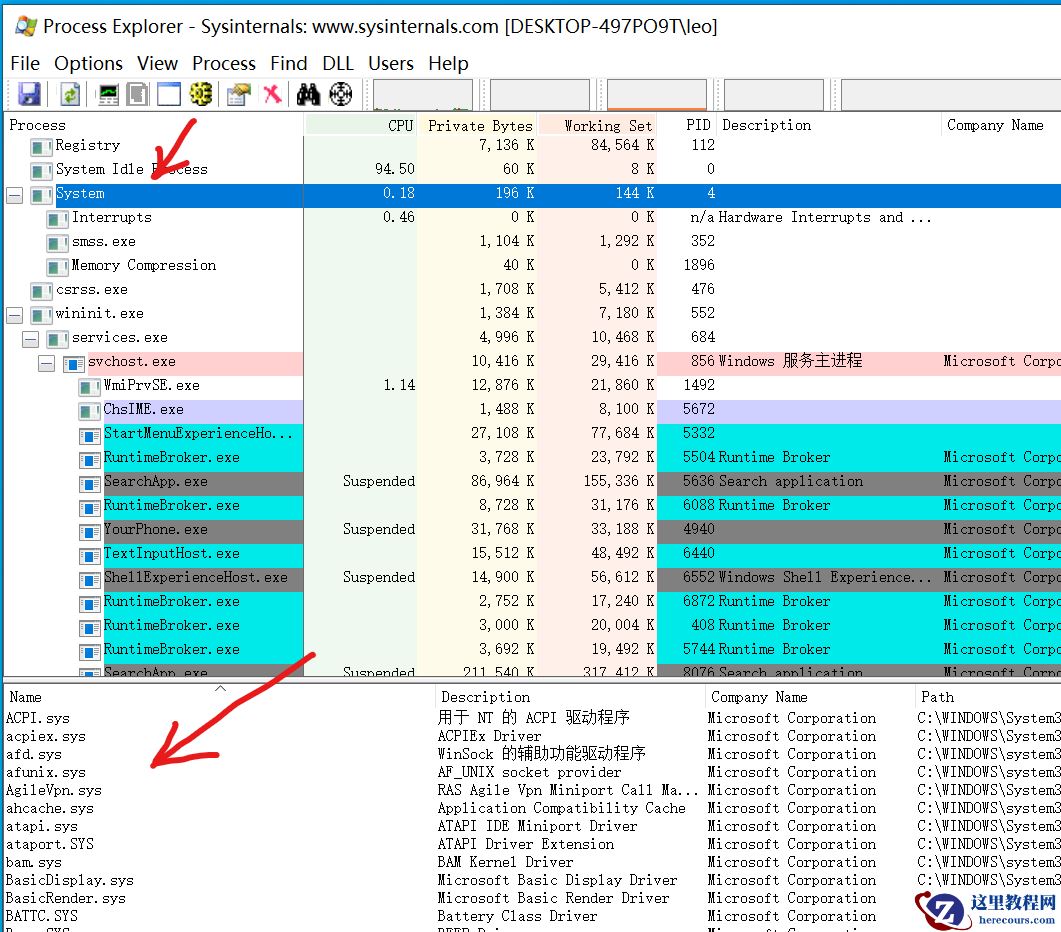Click the Kill Process red X icon
This screenshot has width=1061, height=932.
pyautogui.click(x=270, y=94)
